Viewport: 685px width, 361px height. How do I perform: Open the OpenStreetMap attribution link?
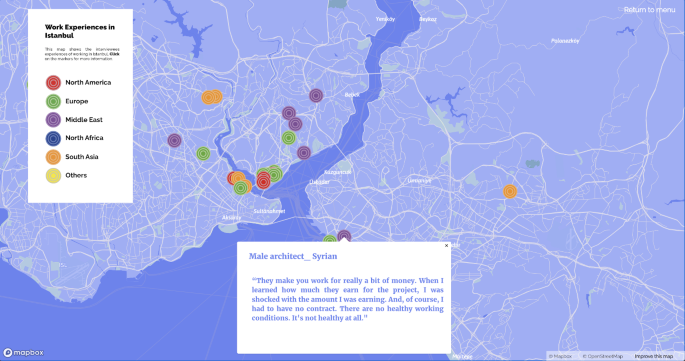coord(602,356)
